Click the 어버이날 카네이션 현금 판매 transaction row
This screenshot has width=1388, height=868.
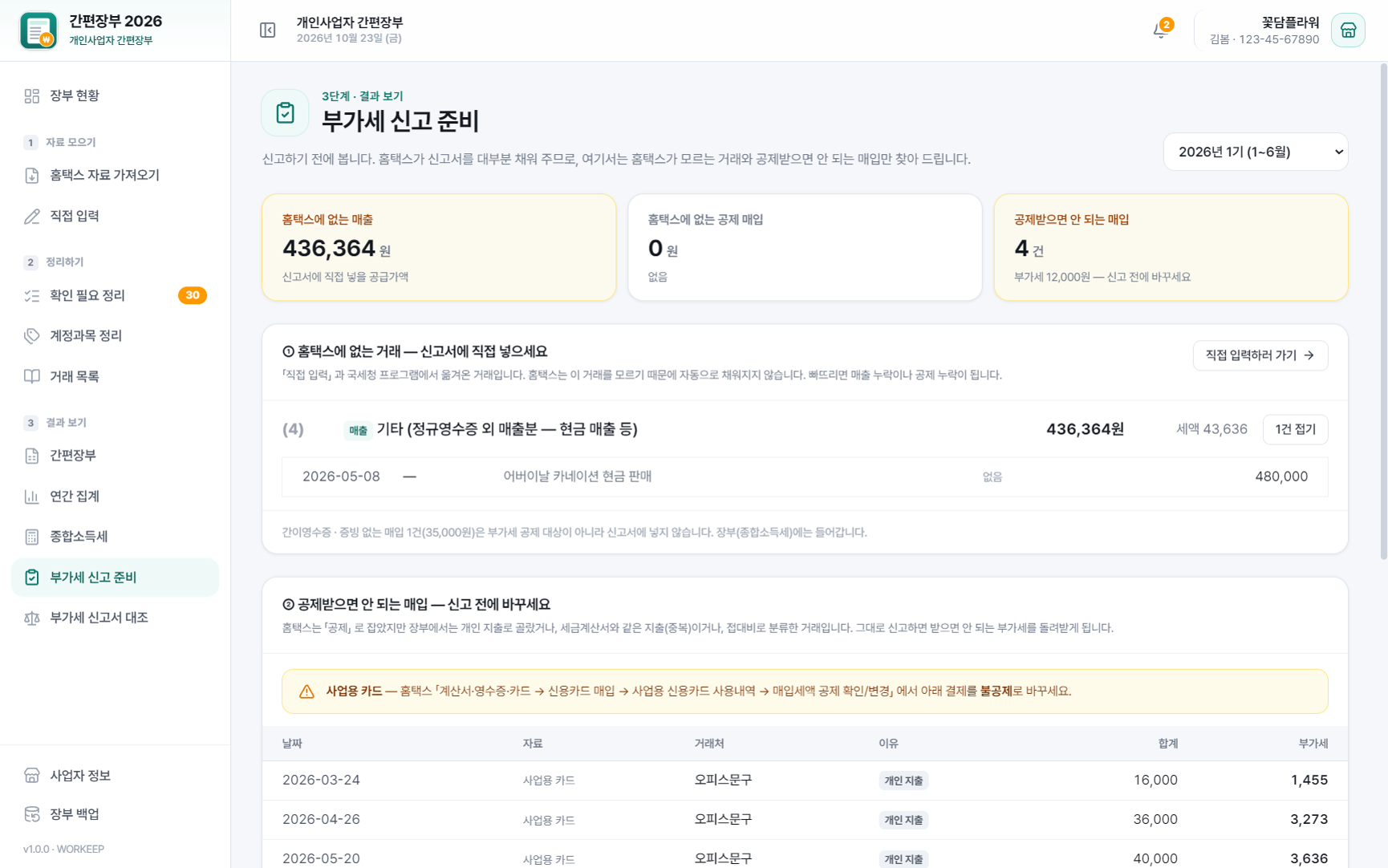click(805, 477)
